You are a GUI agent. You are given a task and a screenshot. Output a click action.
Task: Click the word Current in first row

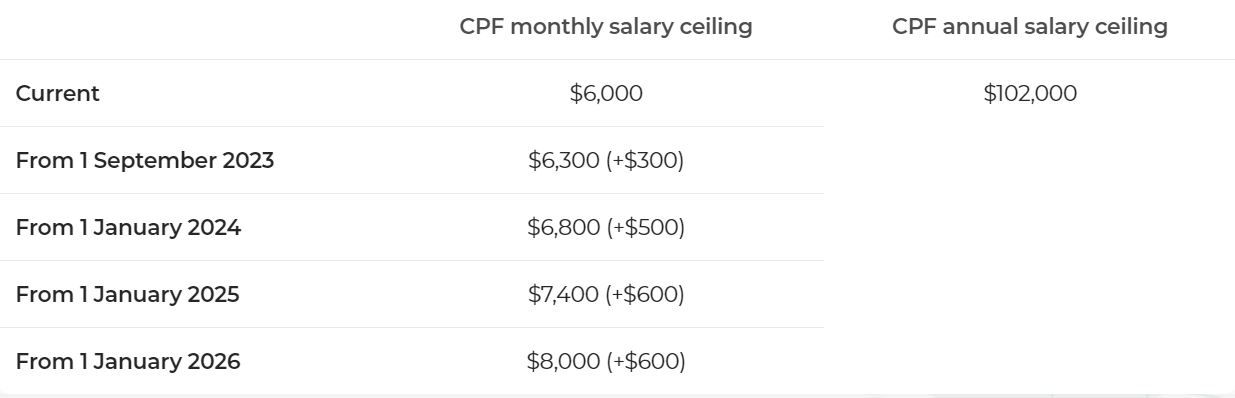(x=58, y=94)
